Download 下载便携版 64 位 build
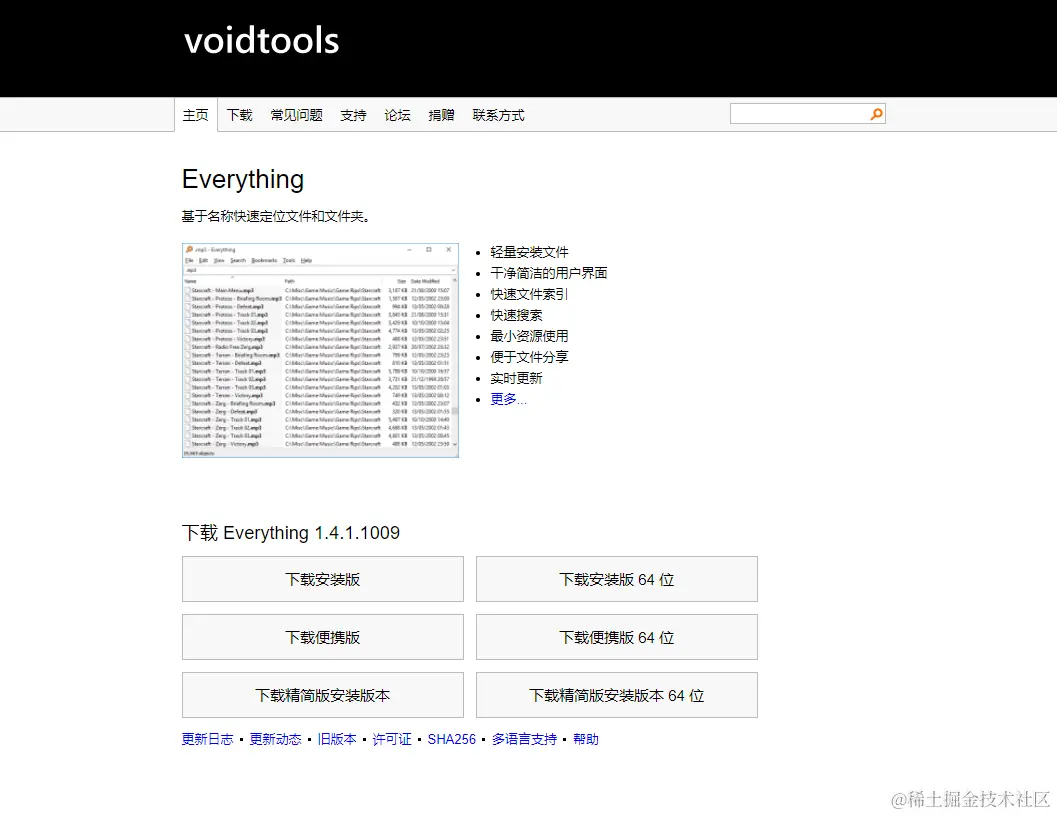The image size is (1057, 816). (x=617, y=637)
